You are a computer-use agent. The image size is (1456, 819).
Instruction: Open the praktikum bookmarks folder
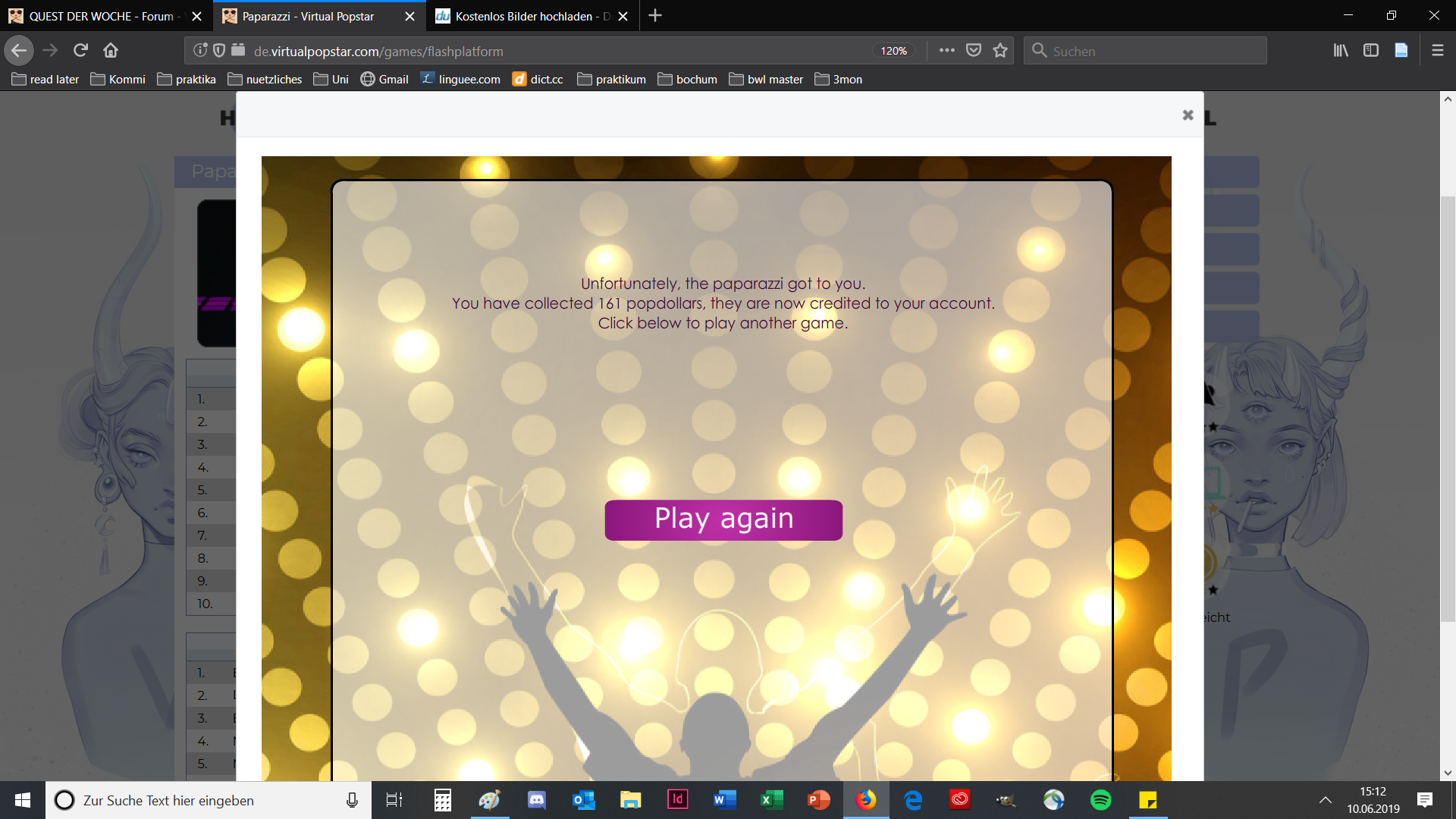point(611,80)
